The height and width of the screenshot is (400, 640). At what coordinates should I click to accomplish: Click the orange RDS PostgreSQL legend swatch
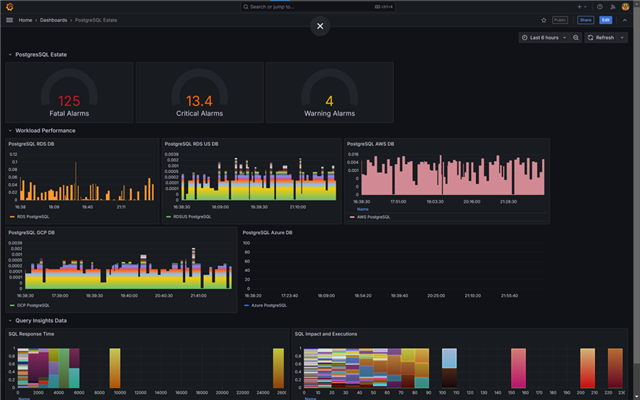coord(12,217)
